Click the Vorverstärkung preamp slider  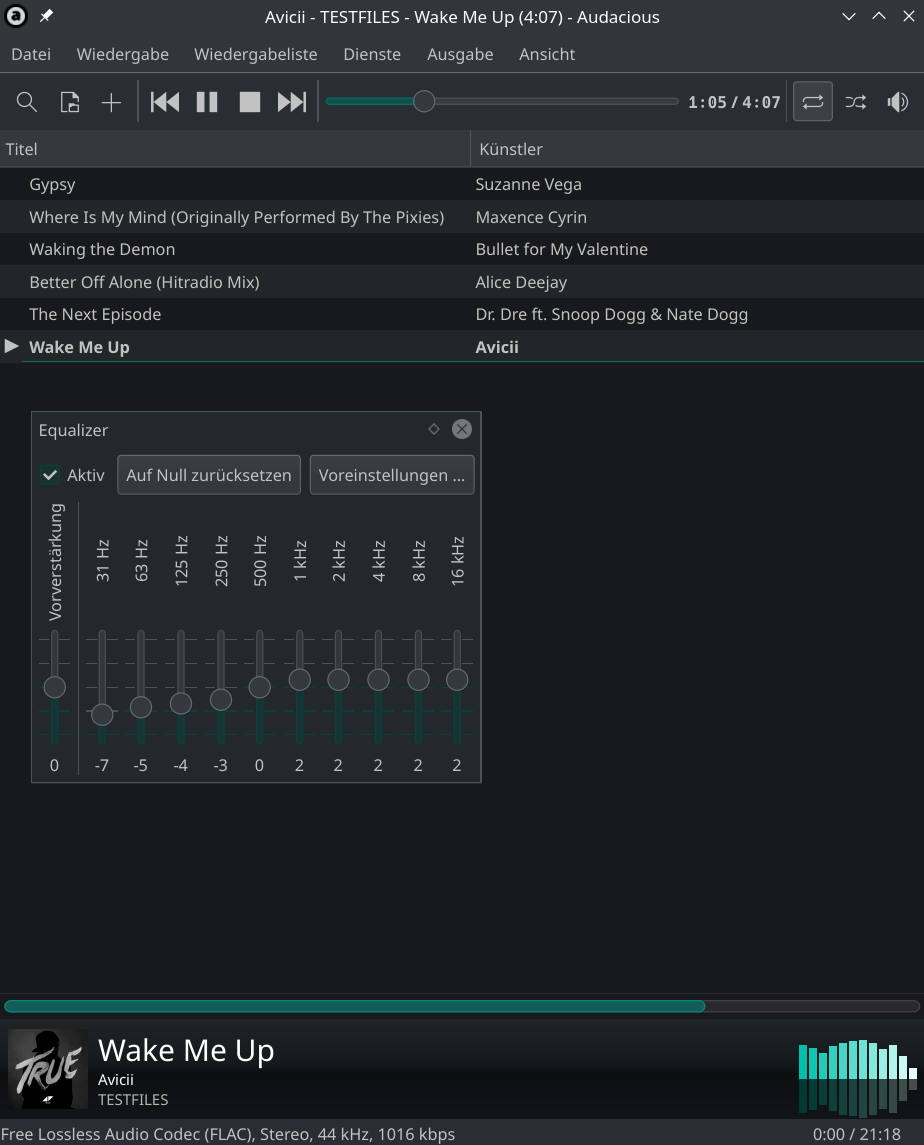click(55, 687)
